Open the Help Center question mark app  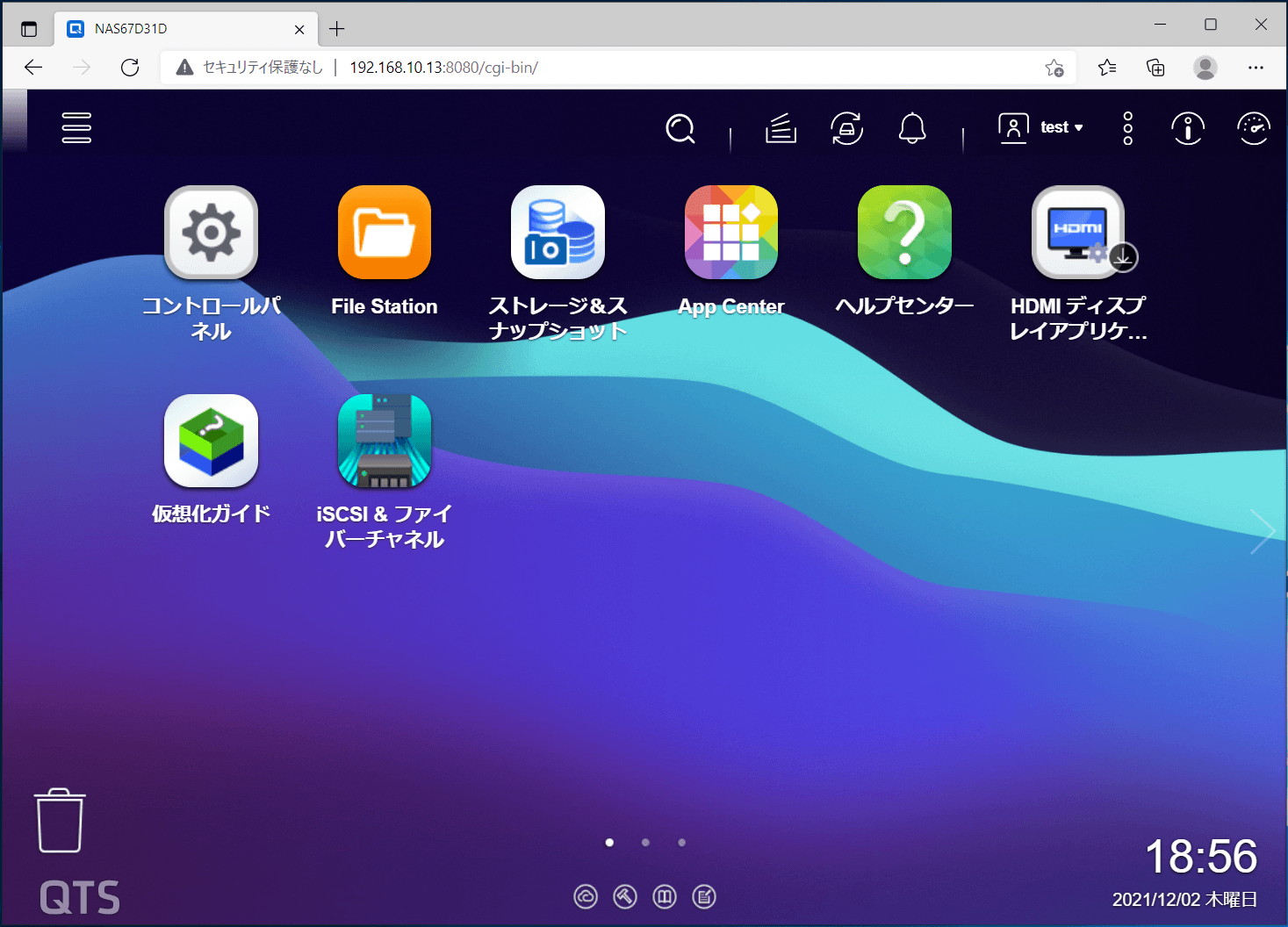point(904,233)
